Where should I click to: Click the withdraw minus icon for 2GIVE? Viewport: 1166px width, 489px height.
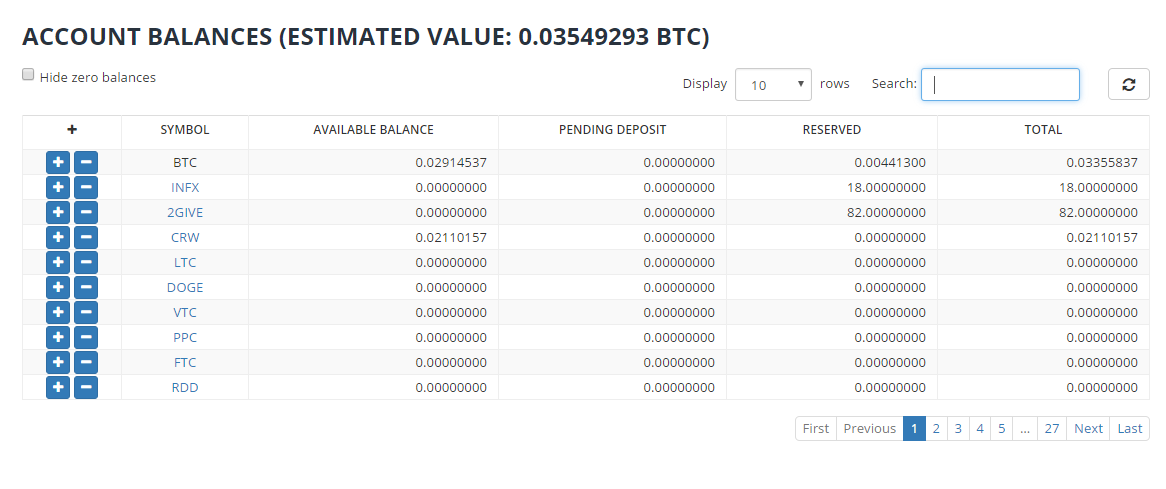pos(86,213)
